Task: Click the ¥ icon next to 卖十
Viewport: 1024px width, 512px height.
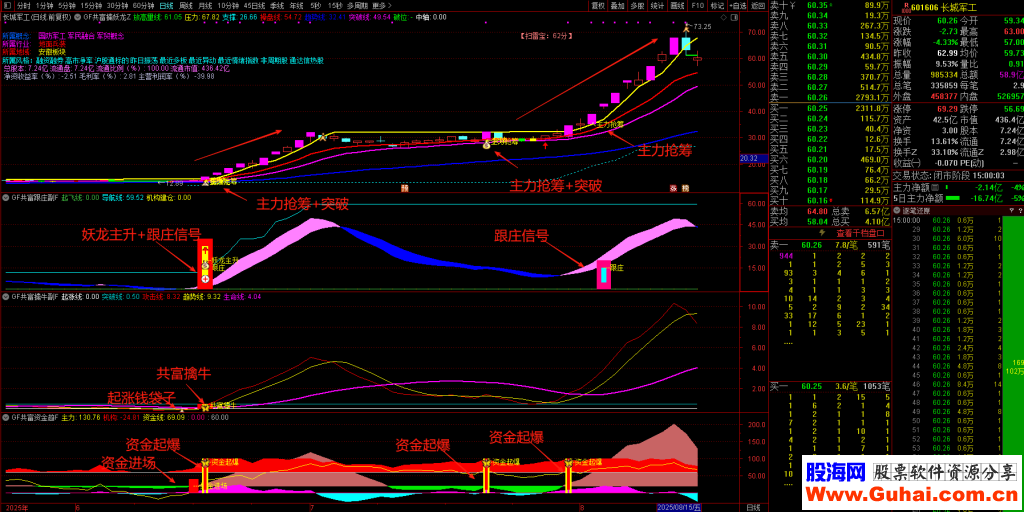Action: click(794, 5)
